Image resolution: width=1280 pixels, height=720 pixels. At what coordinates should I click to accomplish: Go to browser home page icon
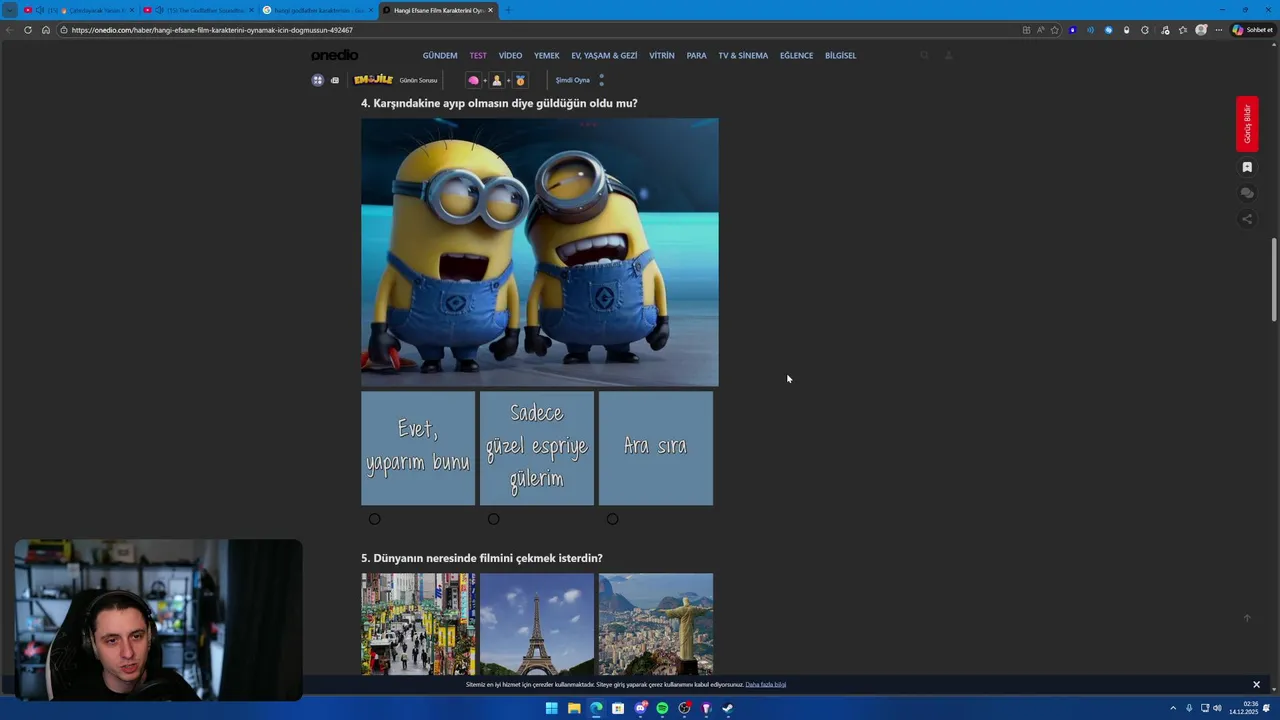coord(46,30)
